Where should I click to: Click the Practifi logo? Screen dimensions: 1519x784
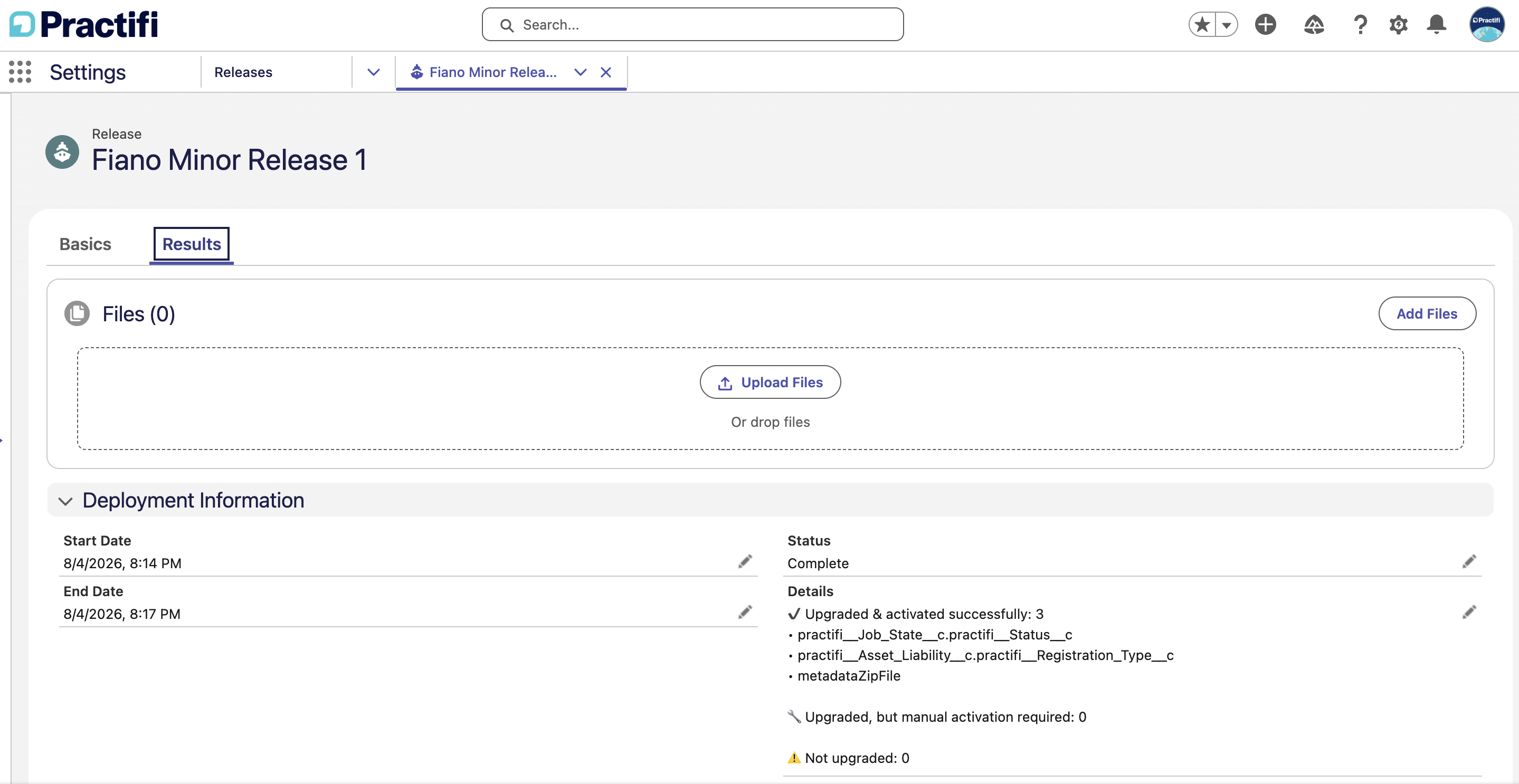[84, 25]
